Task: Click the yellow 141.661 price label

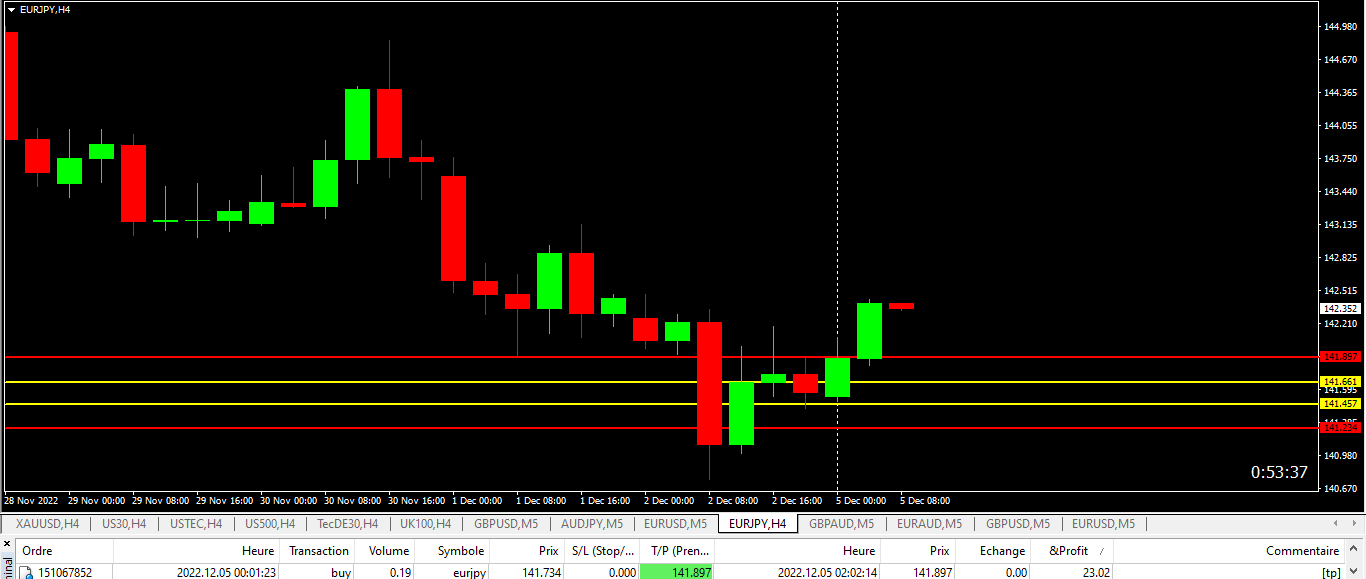Action: click(1340, 382)
